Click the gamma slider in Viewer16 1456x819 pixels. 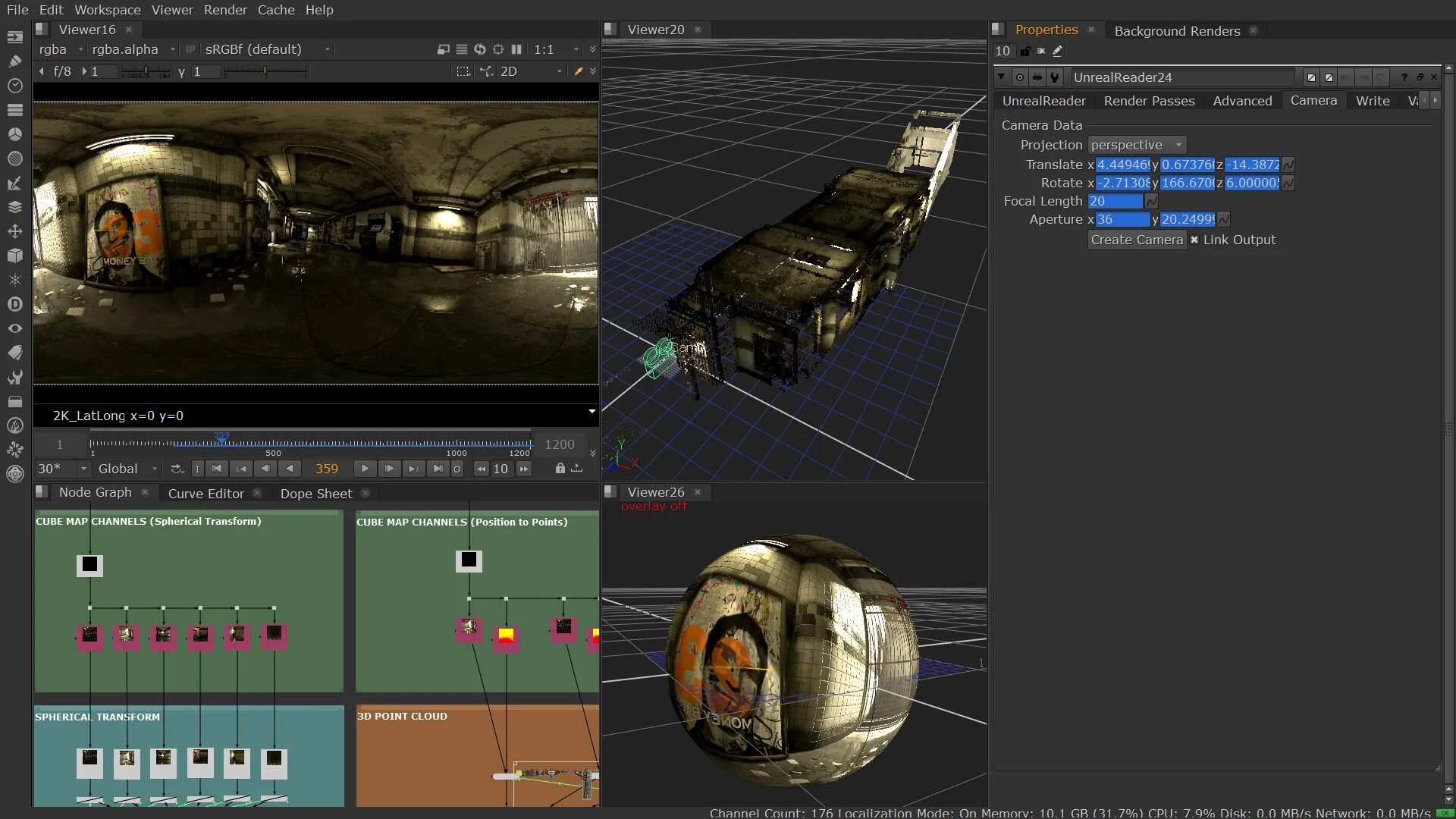click(x=264, y=71)
